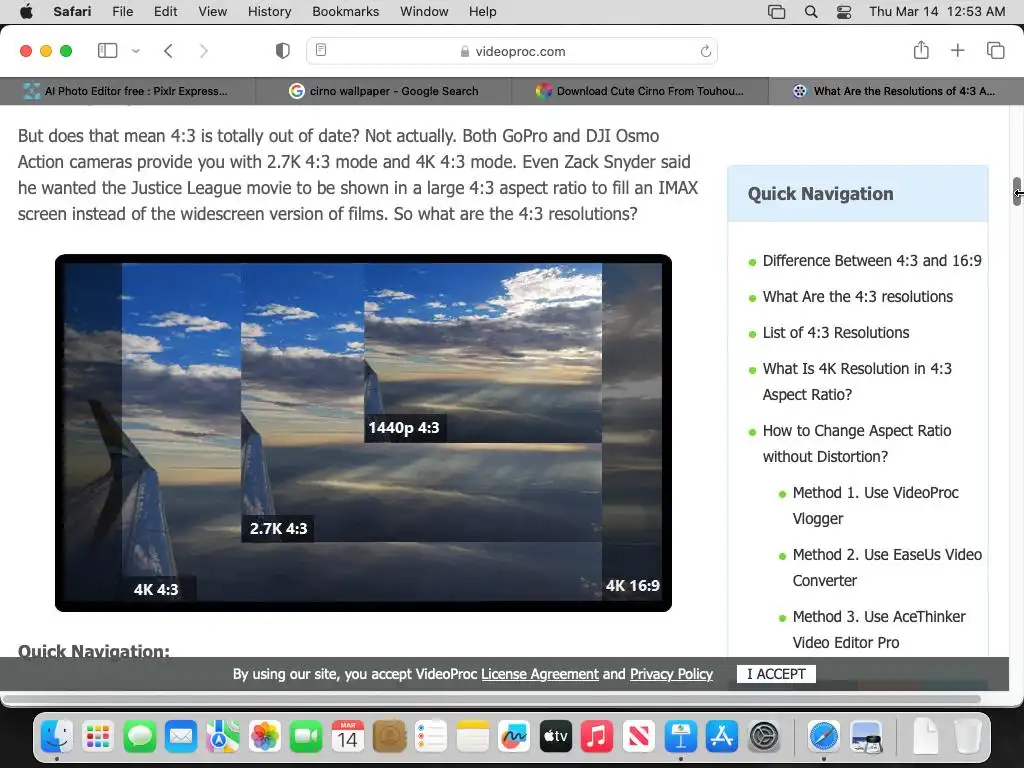Open the Bookmarks menu
The height and width of the screenshot is (768, 1024).
[x=345, y=12]
